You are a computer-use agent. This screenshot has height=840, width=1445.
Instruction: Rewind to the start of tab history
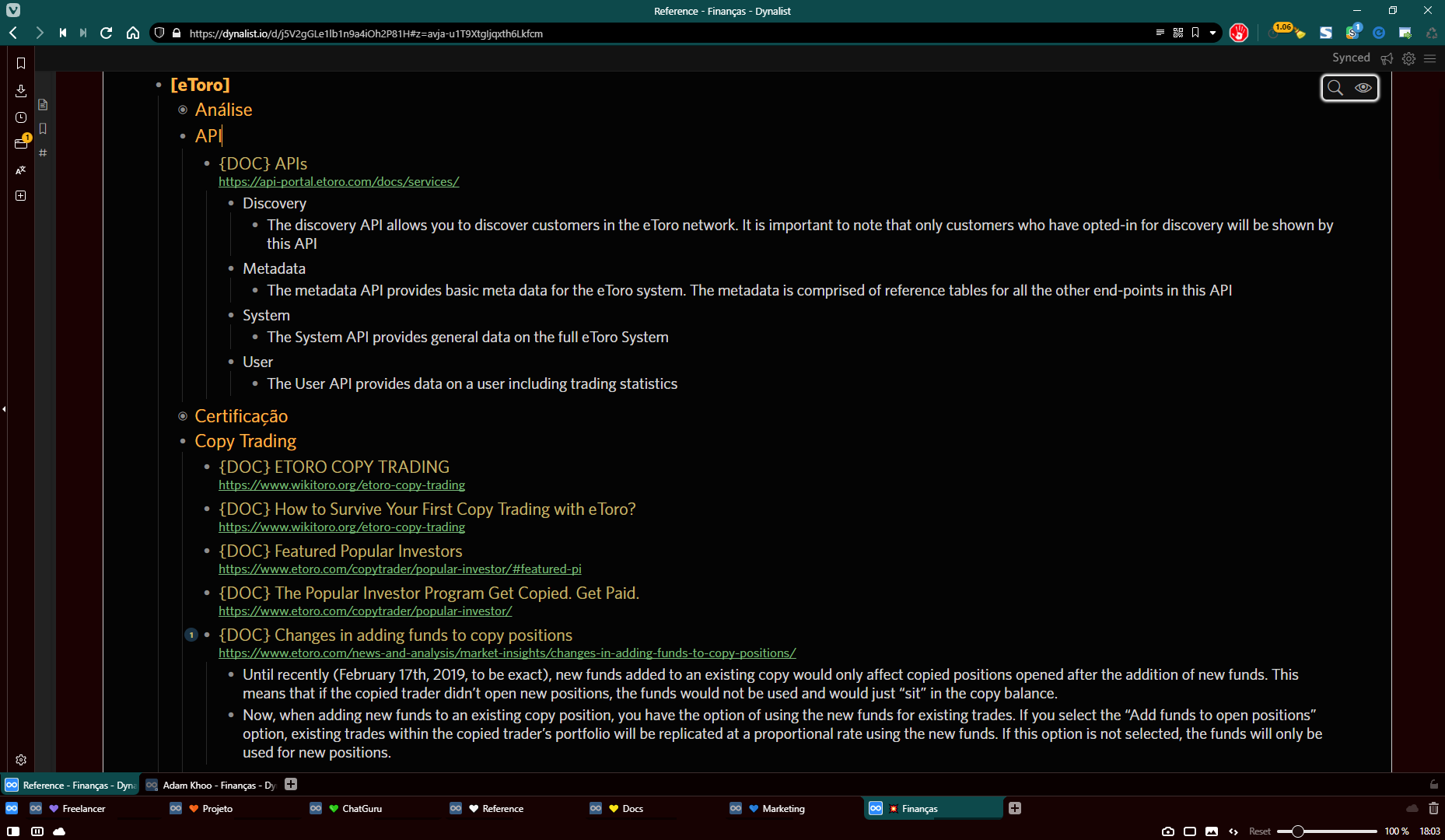[x=62, y=33]
